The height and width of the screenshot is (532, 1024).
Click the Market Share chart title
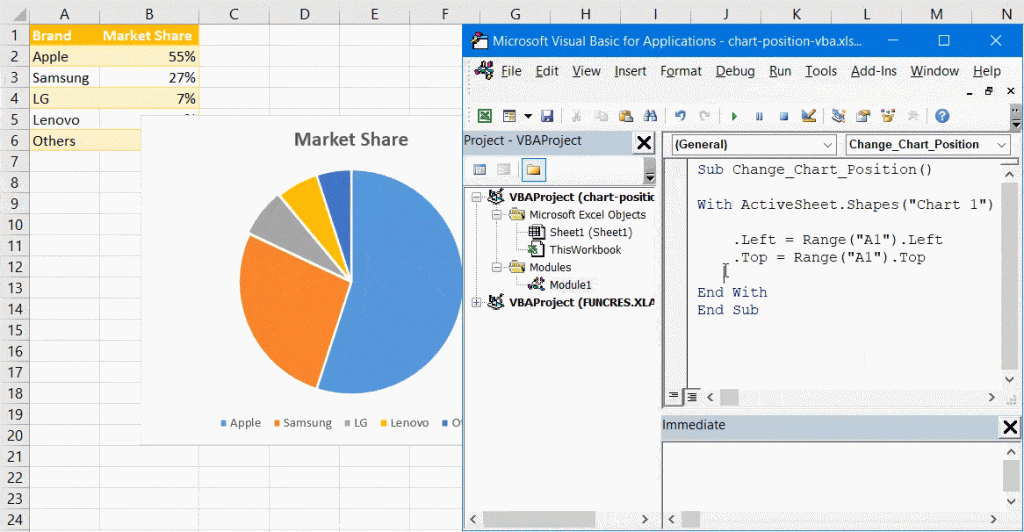tap(351, 139)
